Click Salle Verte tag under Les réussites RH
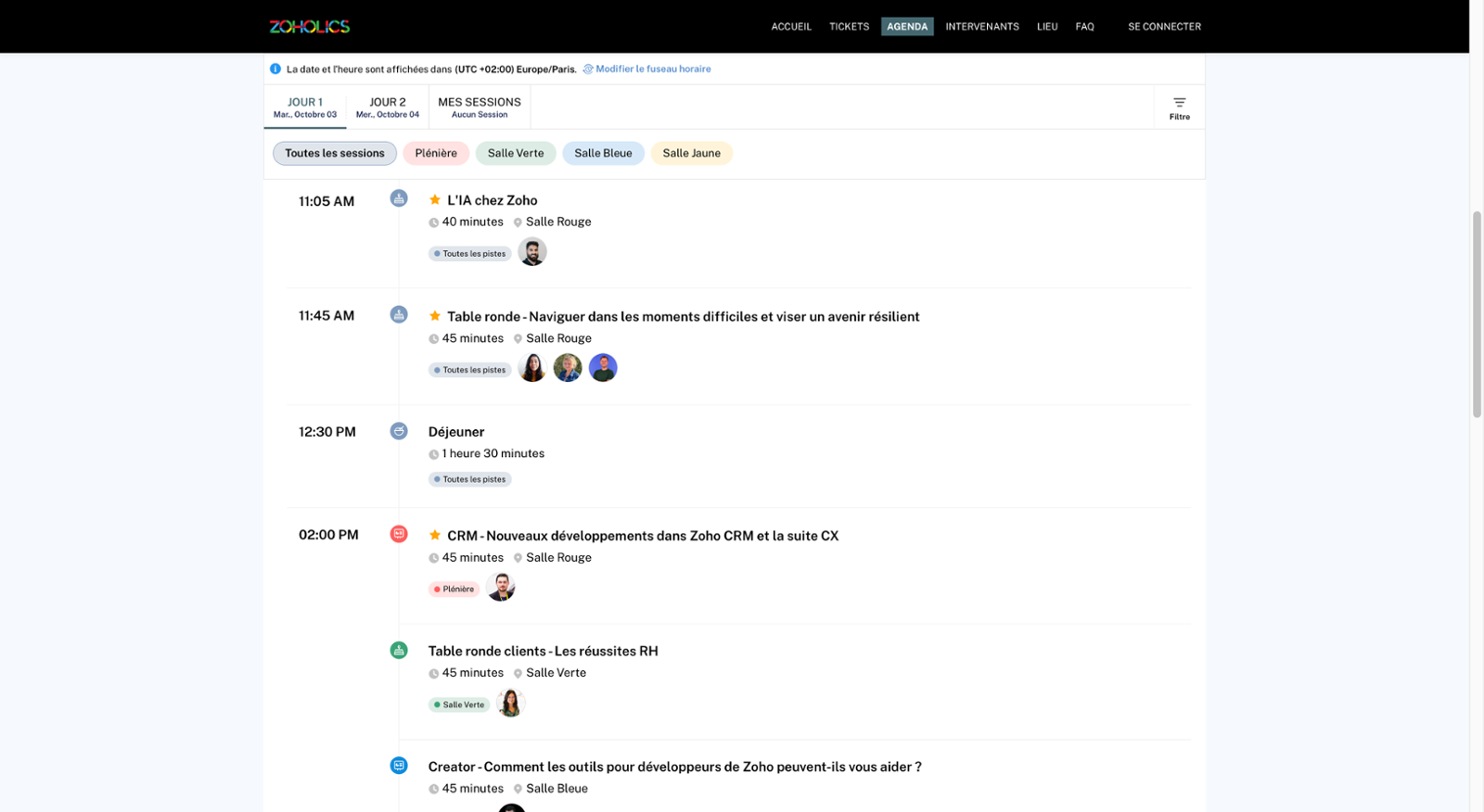 pos(459,704)
